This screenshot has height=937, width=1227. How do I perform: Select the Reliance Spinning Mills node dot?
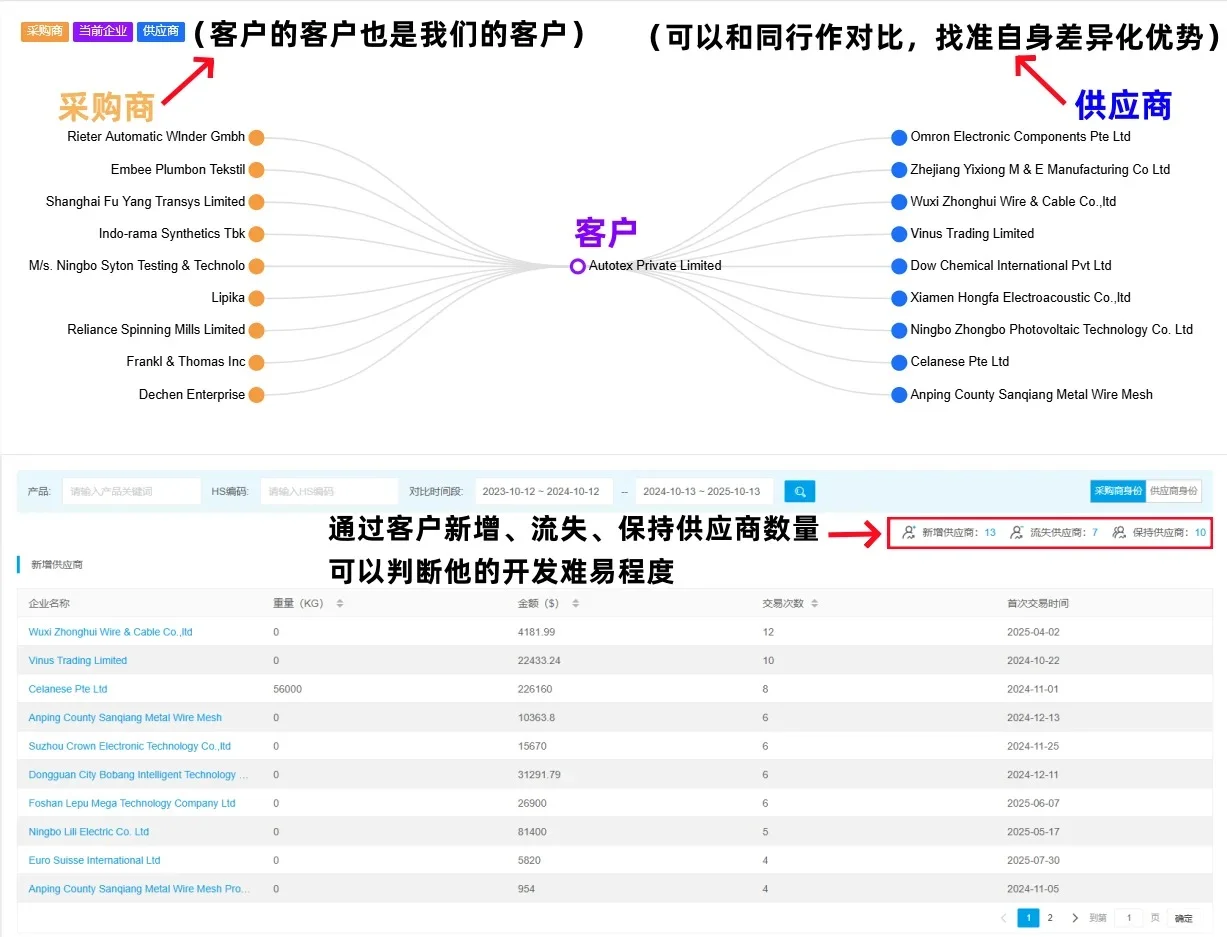pos(256,330)
